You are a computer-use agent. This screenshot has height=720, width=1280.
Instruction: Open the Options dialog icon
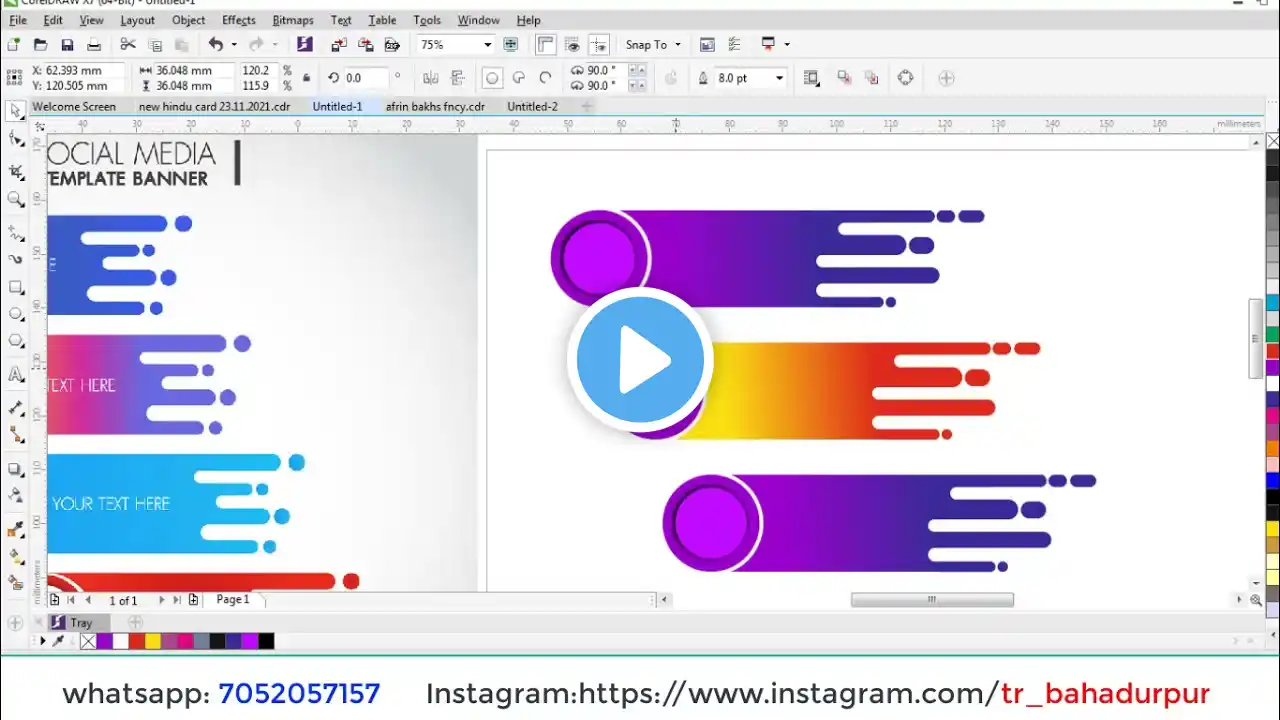click(x=735, y=44)
